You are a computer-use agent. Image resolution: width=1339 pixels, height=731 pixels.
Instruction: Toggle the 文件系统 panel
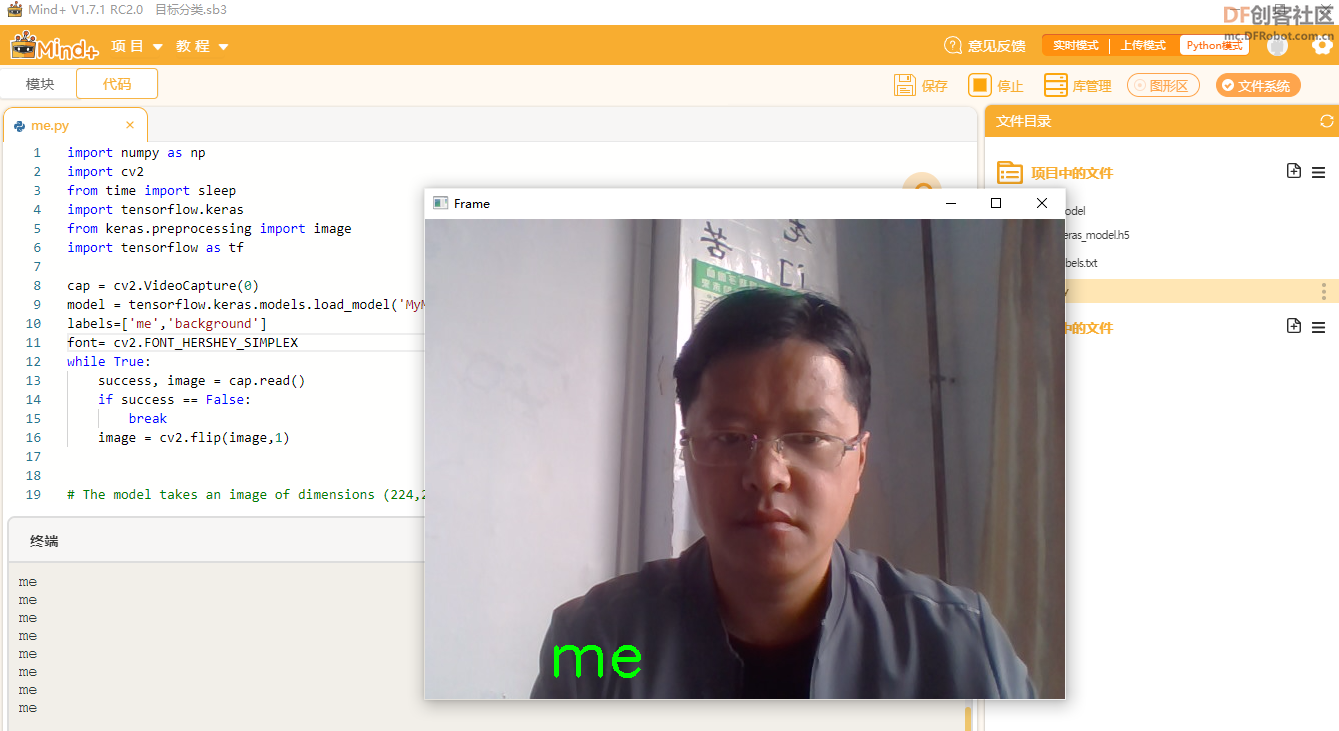[x=1258, y=85]
